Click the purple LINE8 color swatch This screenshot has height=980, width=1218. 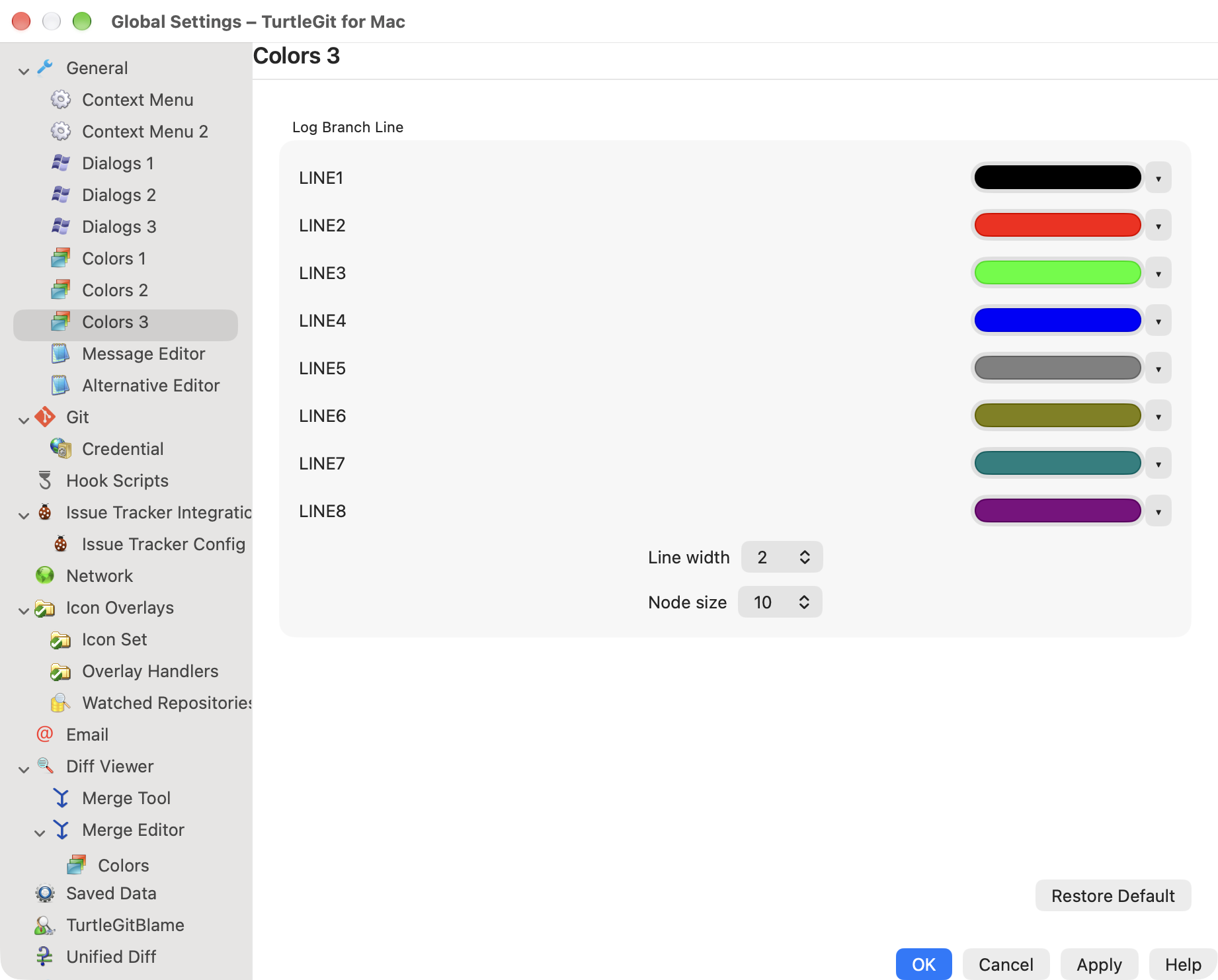pyautogui.click(x=1057, y=510)
